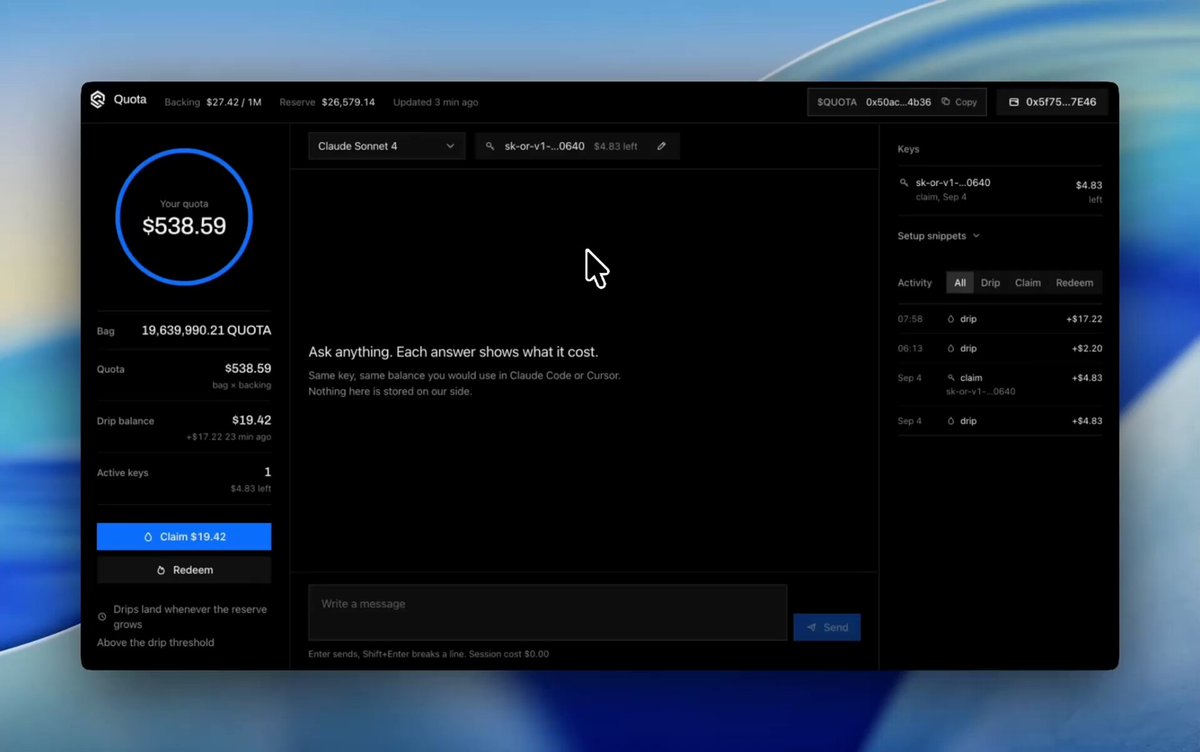Select the Bag value 19,639,990.21 QUOTA
The height and width of the screenshot is (752, 1200).
click(206, 330)
